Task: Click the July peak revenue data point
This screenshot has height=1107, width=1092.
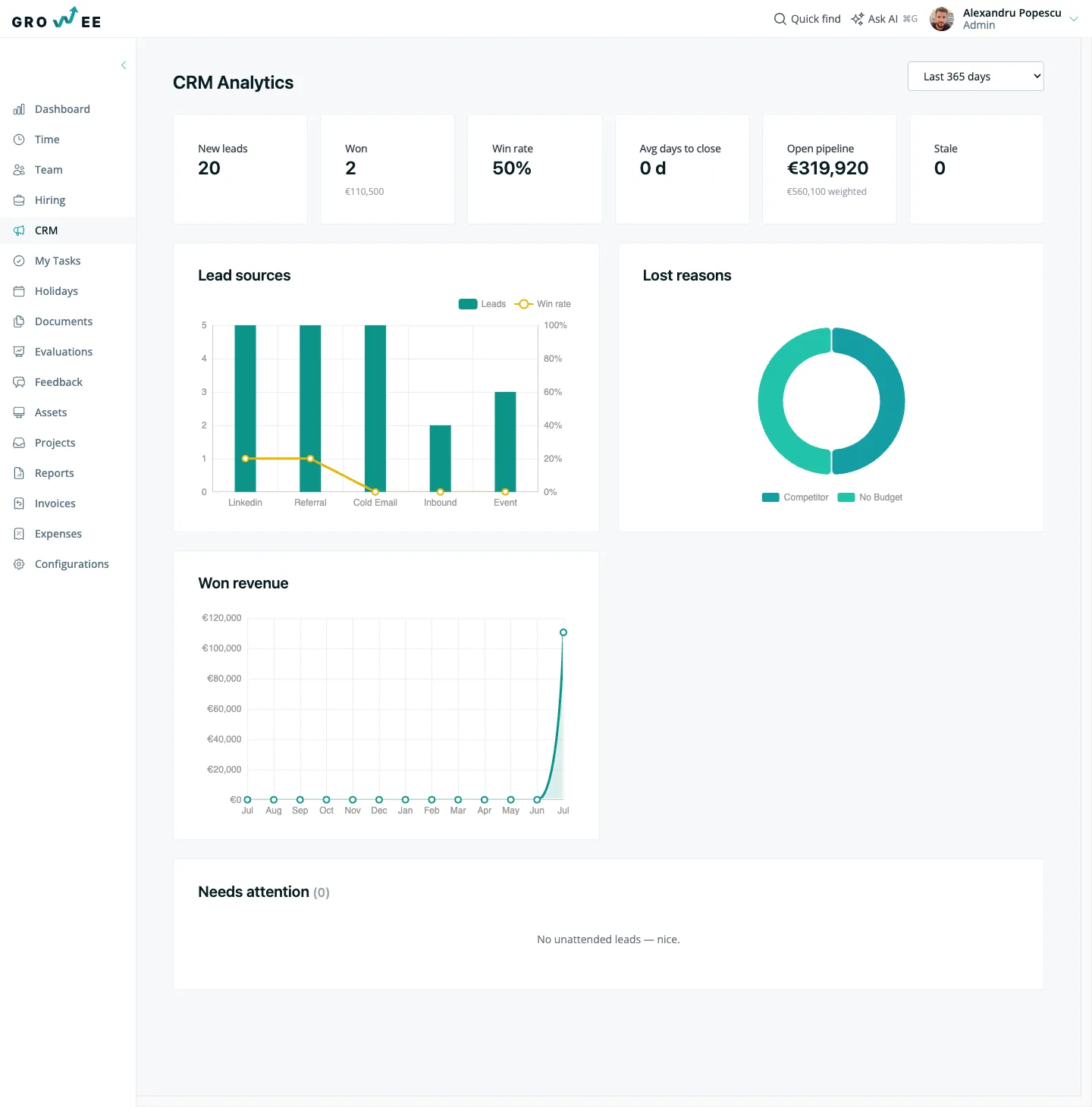Action: [x=563, y=632]
